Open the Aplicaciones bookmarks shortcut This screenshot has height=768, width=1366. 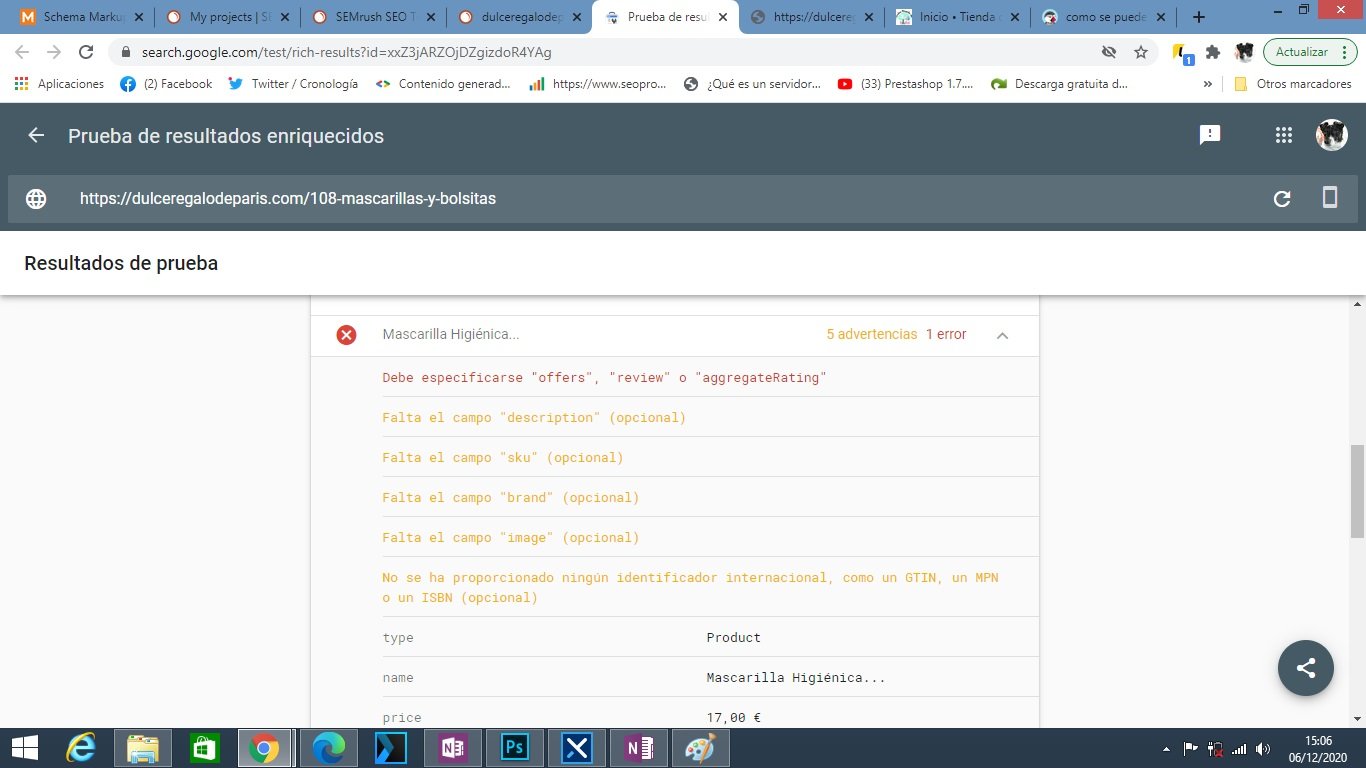pyautogui.click(x=59, y=84)
